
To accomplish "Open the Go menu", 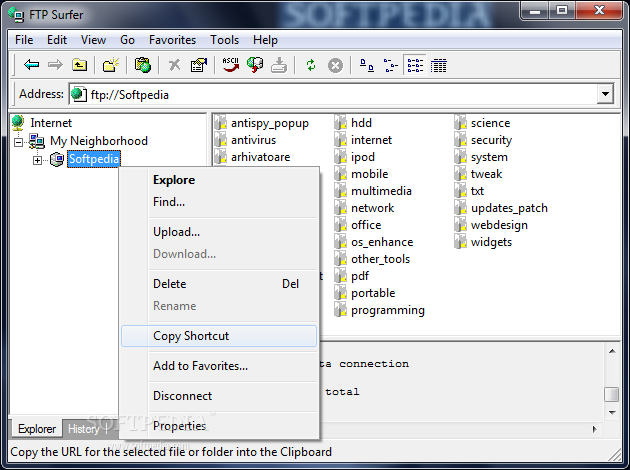I will [127, 40].
